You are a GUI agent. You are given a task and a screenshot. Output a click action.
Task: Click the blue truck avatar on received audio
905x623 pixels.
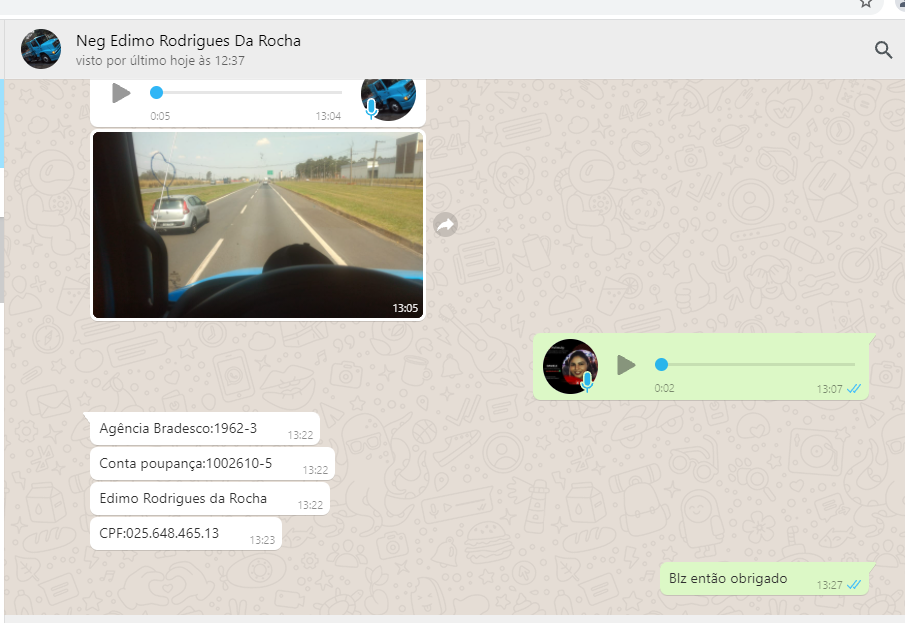coord(387,96)
